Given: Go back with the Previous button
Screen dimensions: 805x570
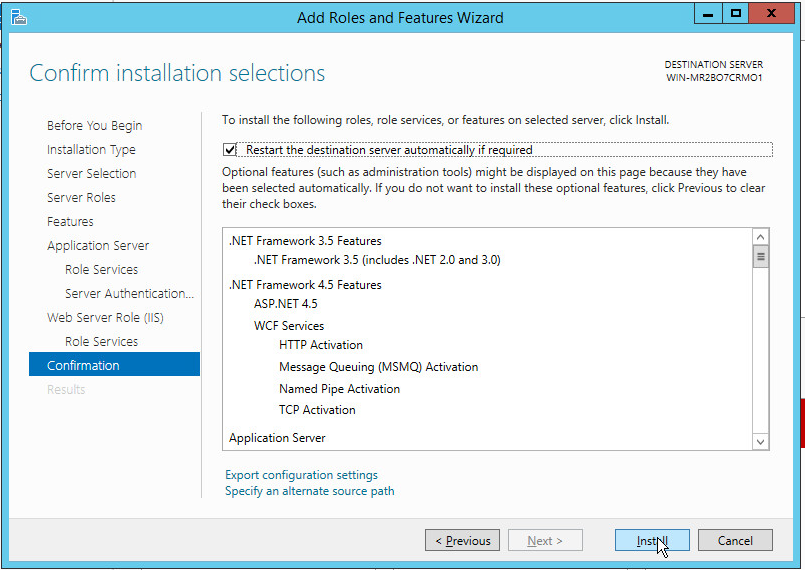Looking at the screenshot, I should click(x=463, y=541).
